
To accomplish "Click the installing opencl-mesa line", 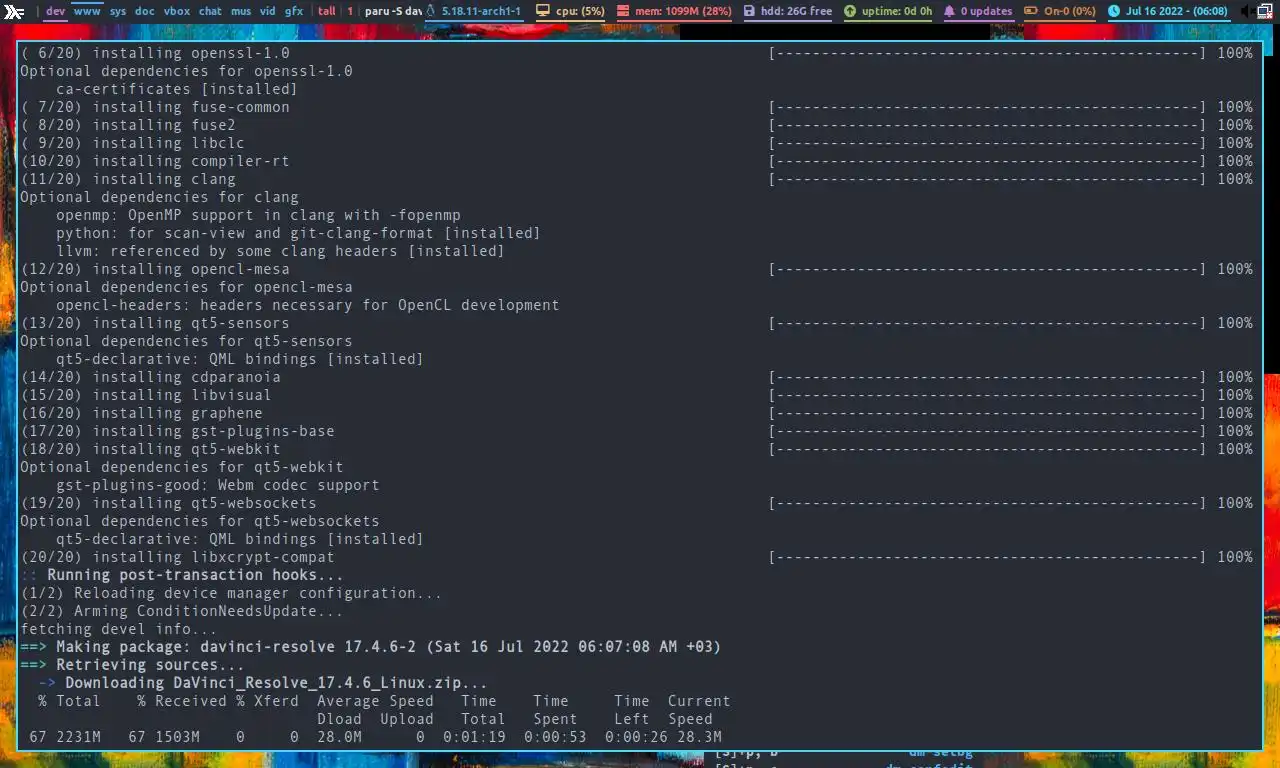I will [x=155, y=269].
